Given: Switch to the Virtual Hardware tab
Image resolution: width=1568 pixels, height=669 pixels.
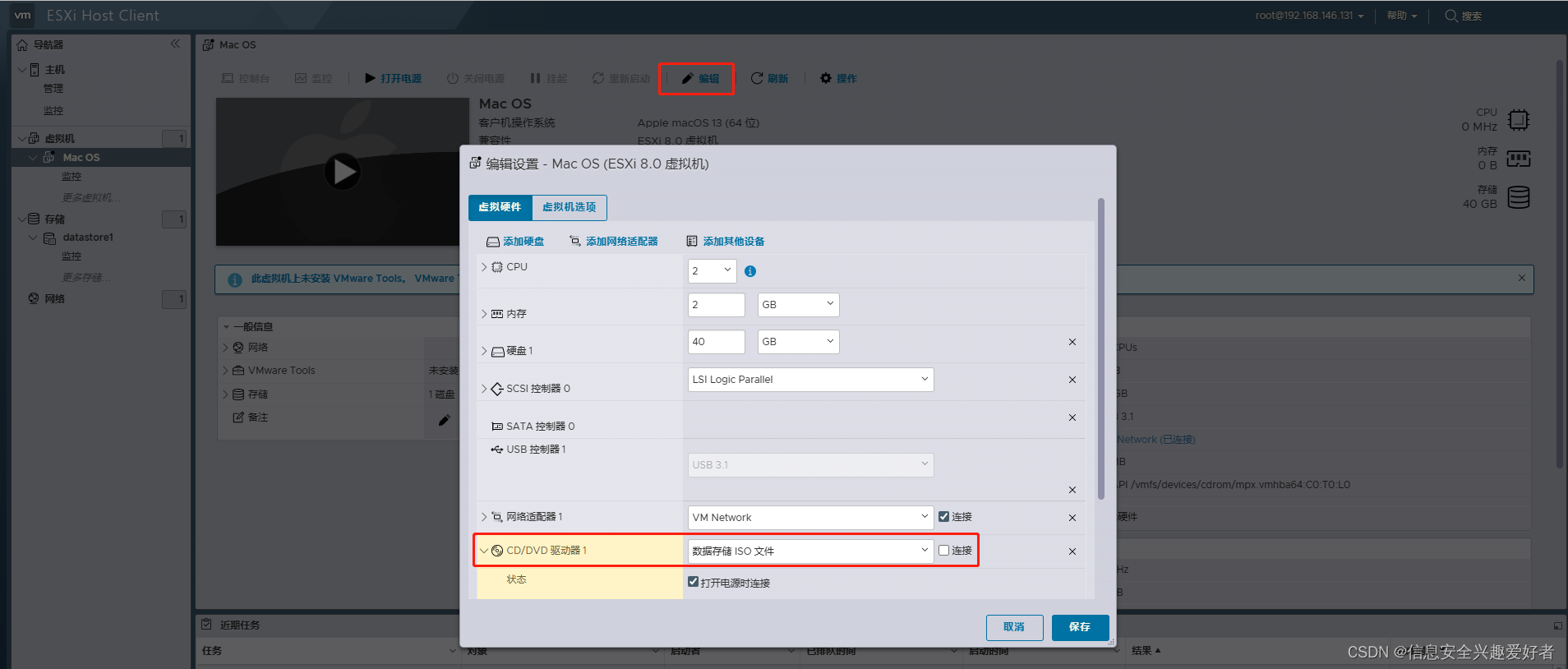Looking at the screenshot, I should click(x=500, y=207).
